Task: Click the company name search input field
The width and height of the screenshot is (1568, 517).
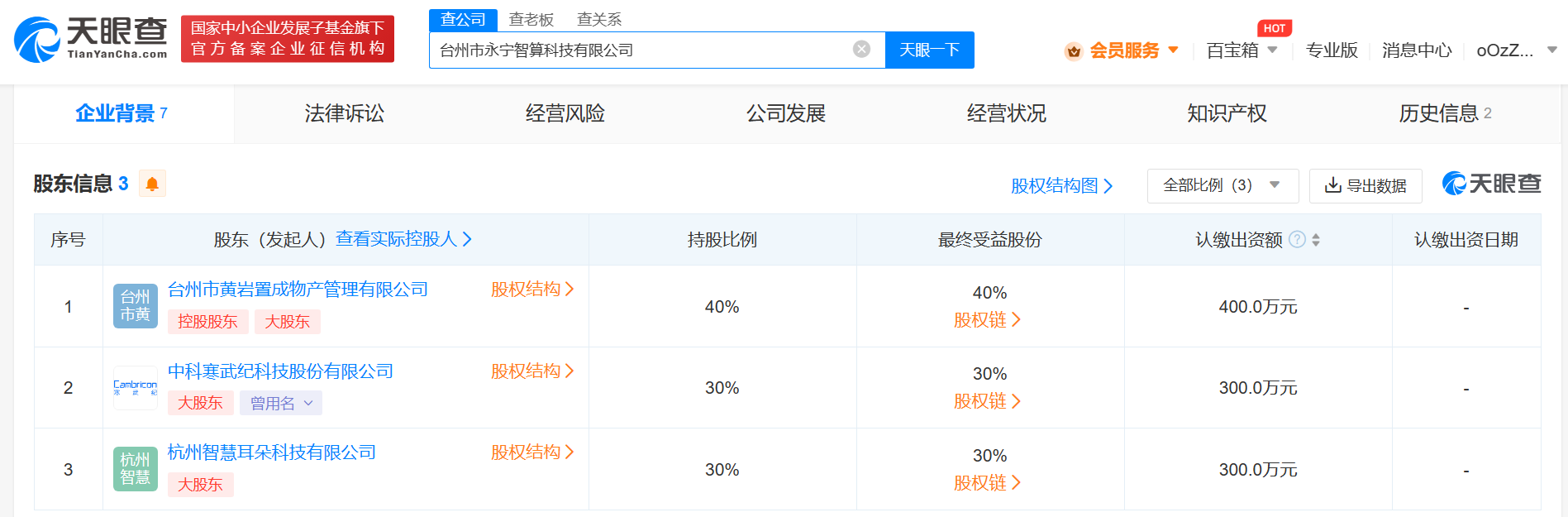Action: [x=641, y=50]
